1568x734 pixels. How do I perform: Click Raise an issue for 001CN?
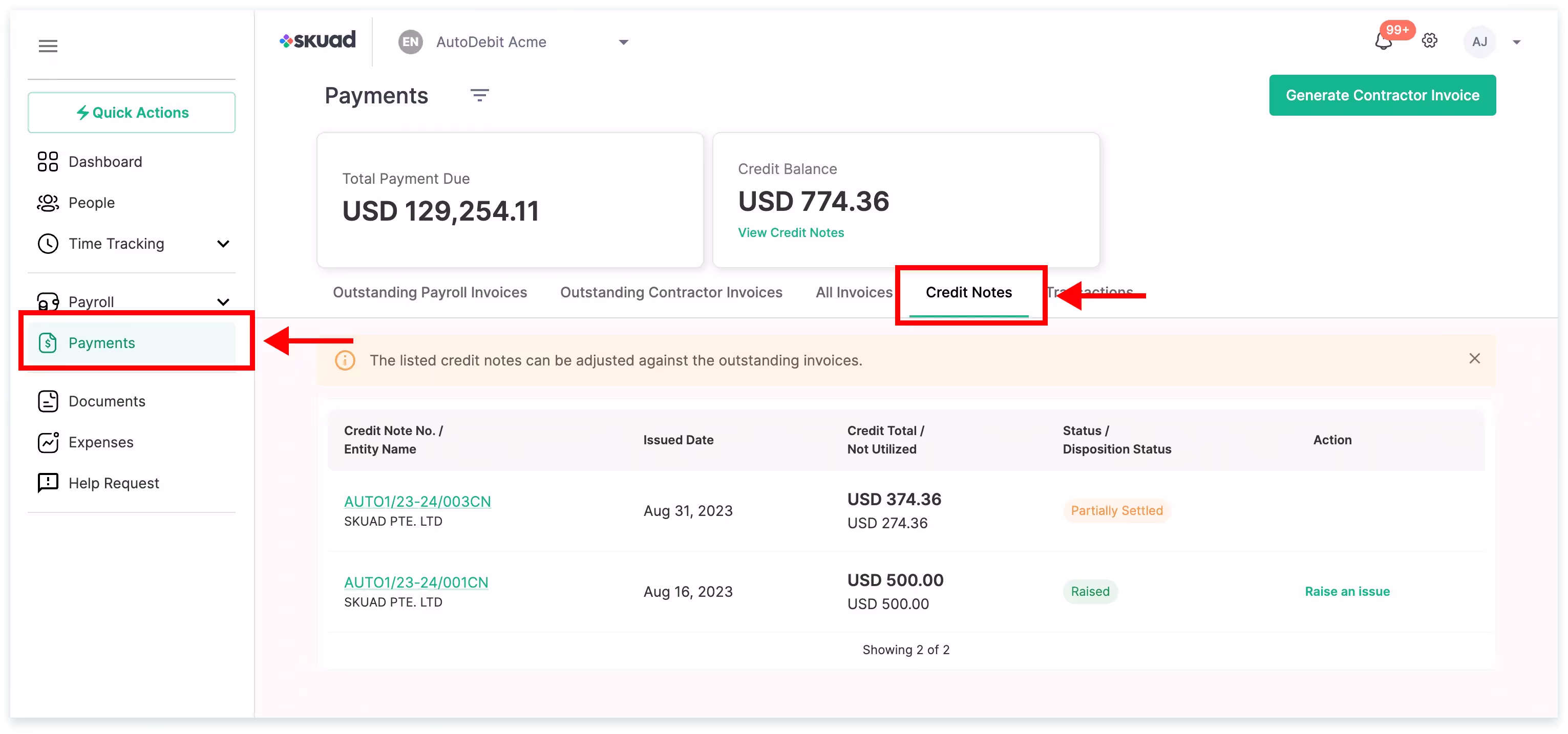(1346, 591)
